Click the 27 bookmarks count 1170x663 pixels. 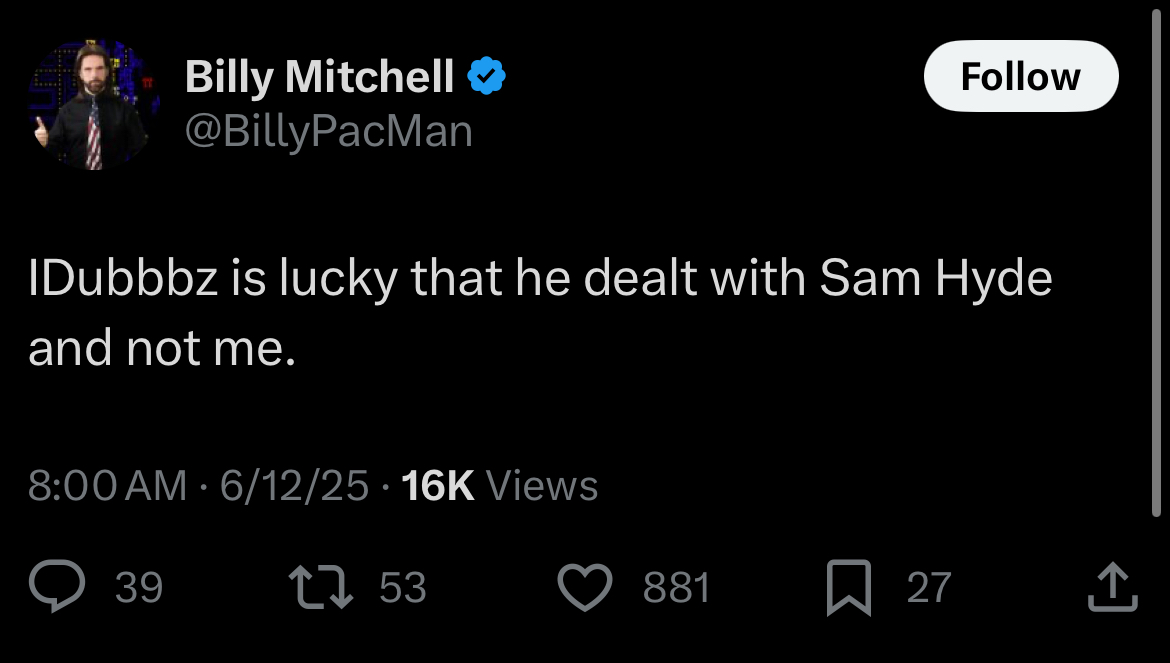[929, 588]
